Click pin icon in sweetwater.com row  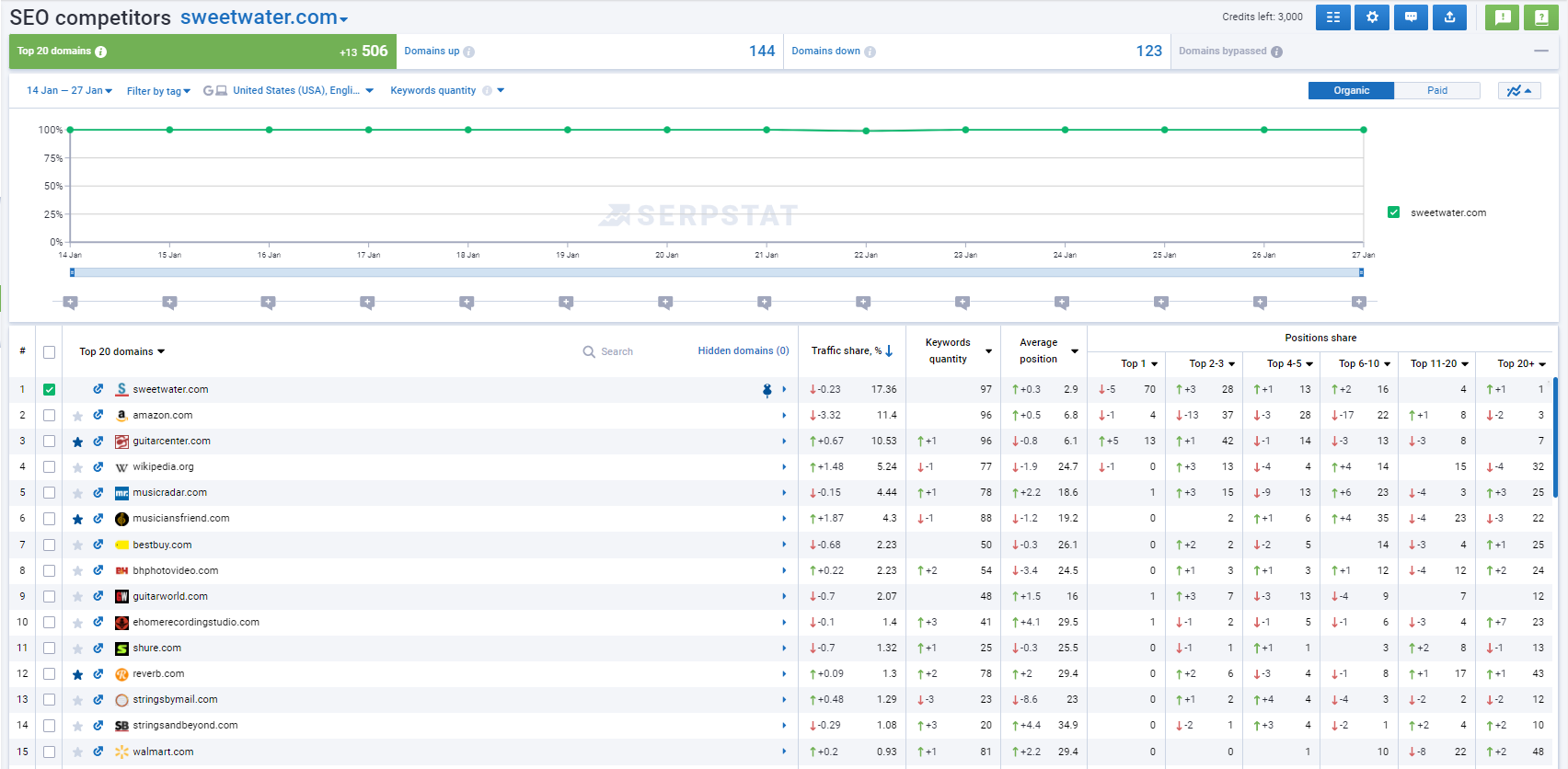click(x=767, y=390)
